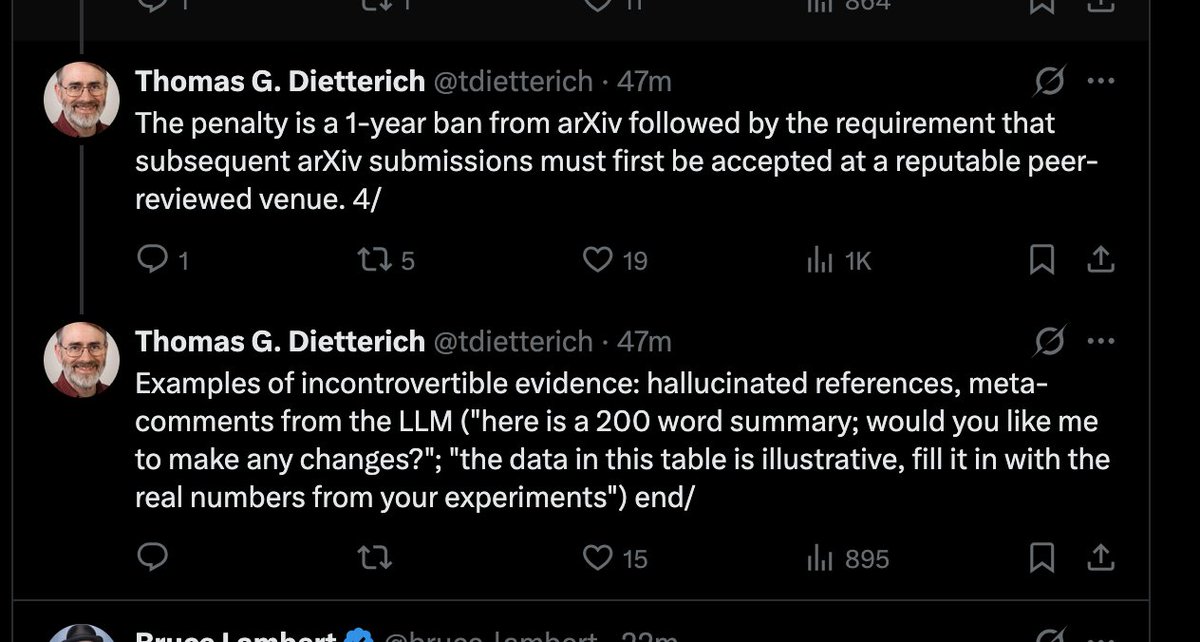Screen dimensions: 1200x642
Task: Open Grok icon on the evidence tweet
Action: (x=1048, y=341)
